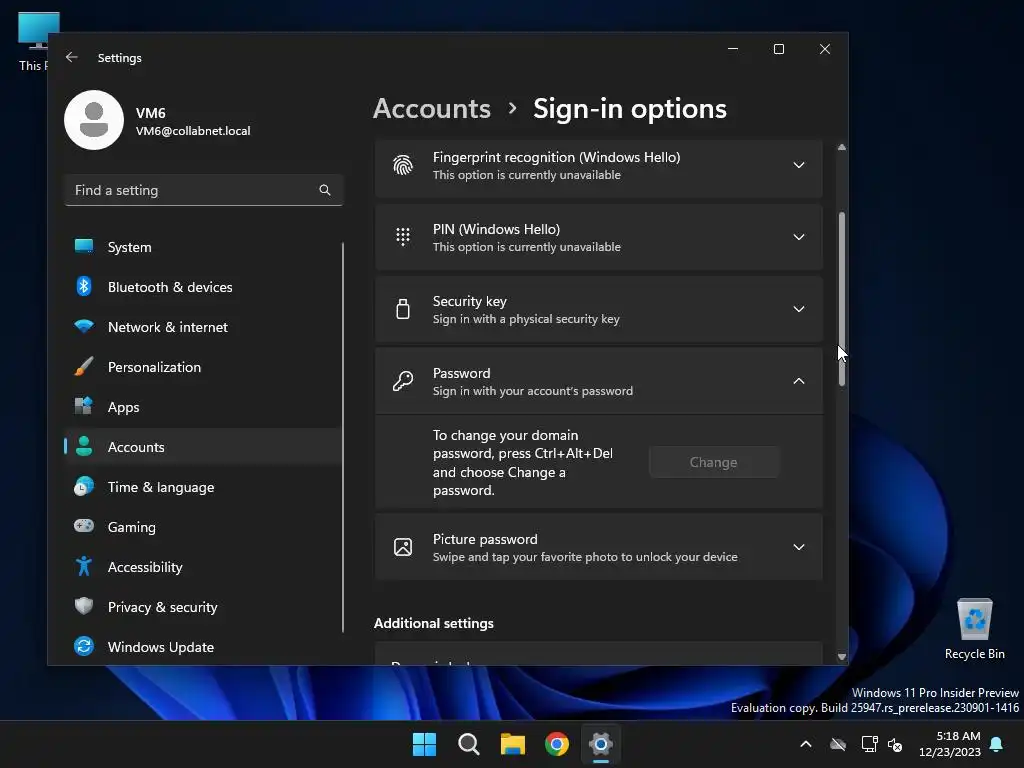
Task: Click the fingerprint icon
Action: [403, 165]
